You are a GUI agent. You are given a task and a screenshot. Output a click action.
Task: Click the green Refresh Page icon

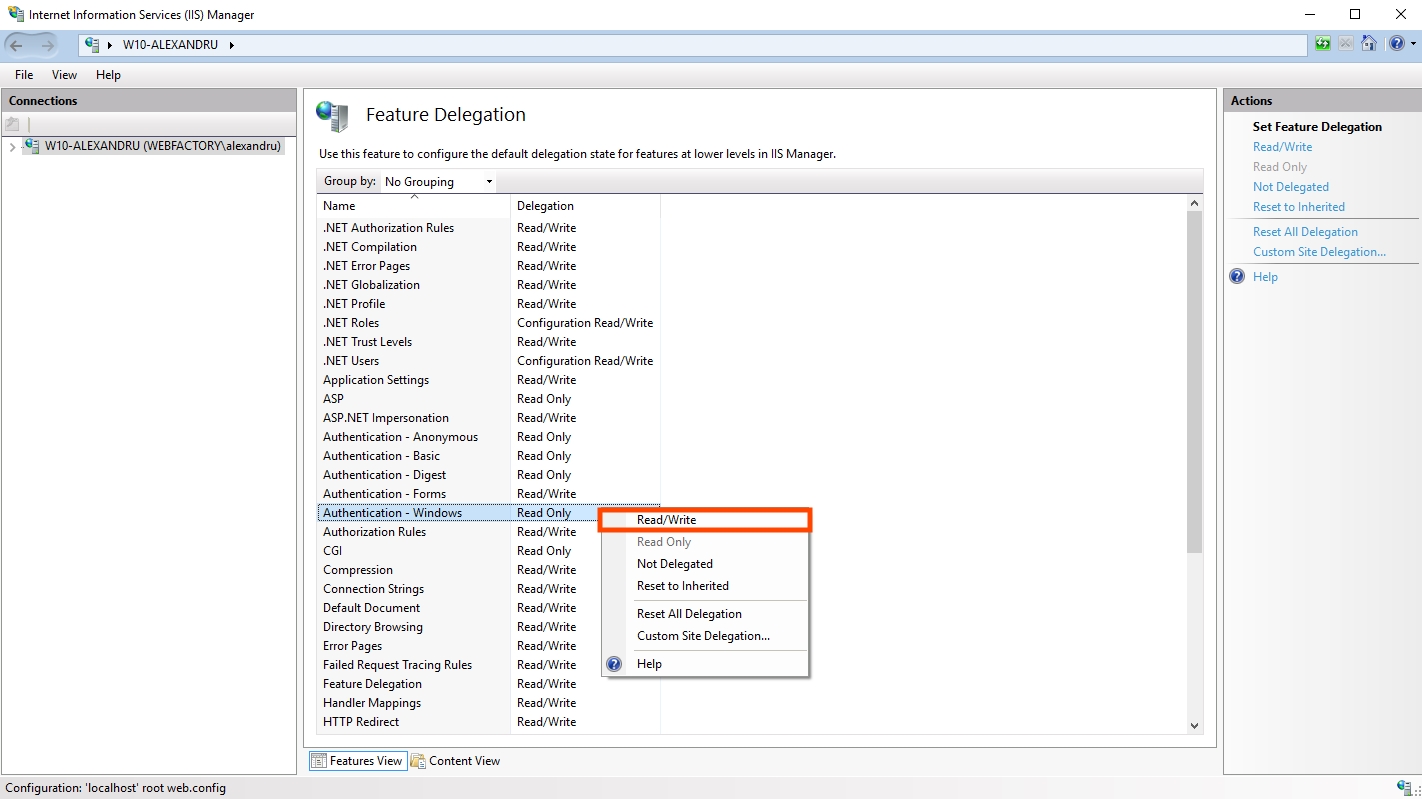[1323, 44]
